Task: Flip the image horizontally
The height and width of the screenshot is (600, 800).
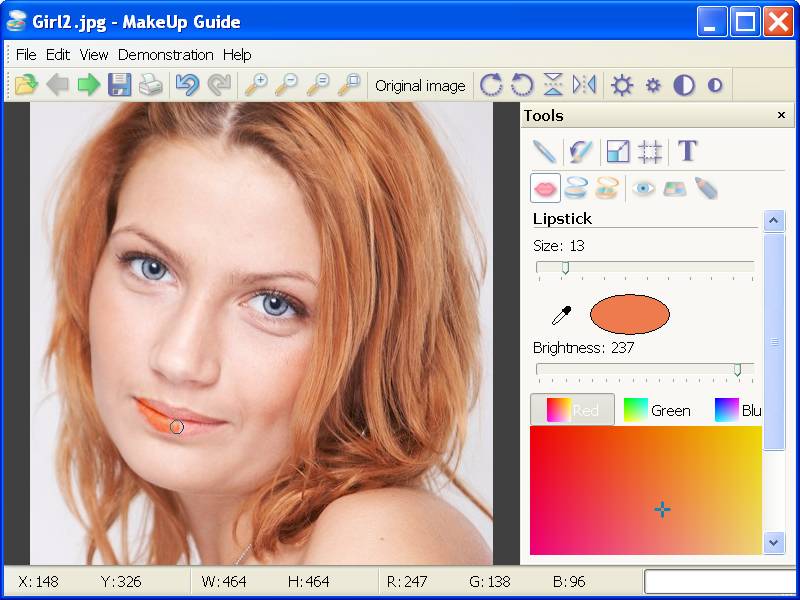Action: point(585,85)
